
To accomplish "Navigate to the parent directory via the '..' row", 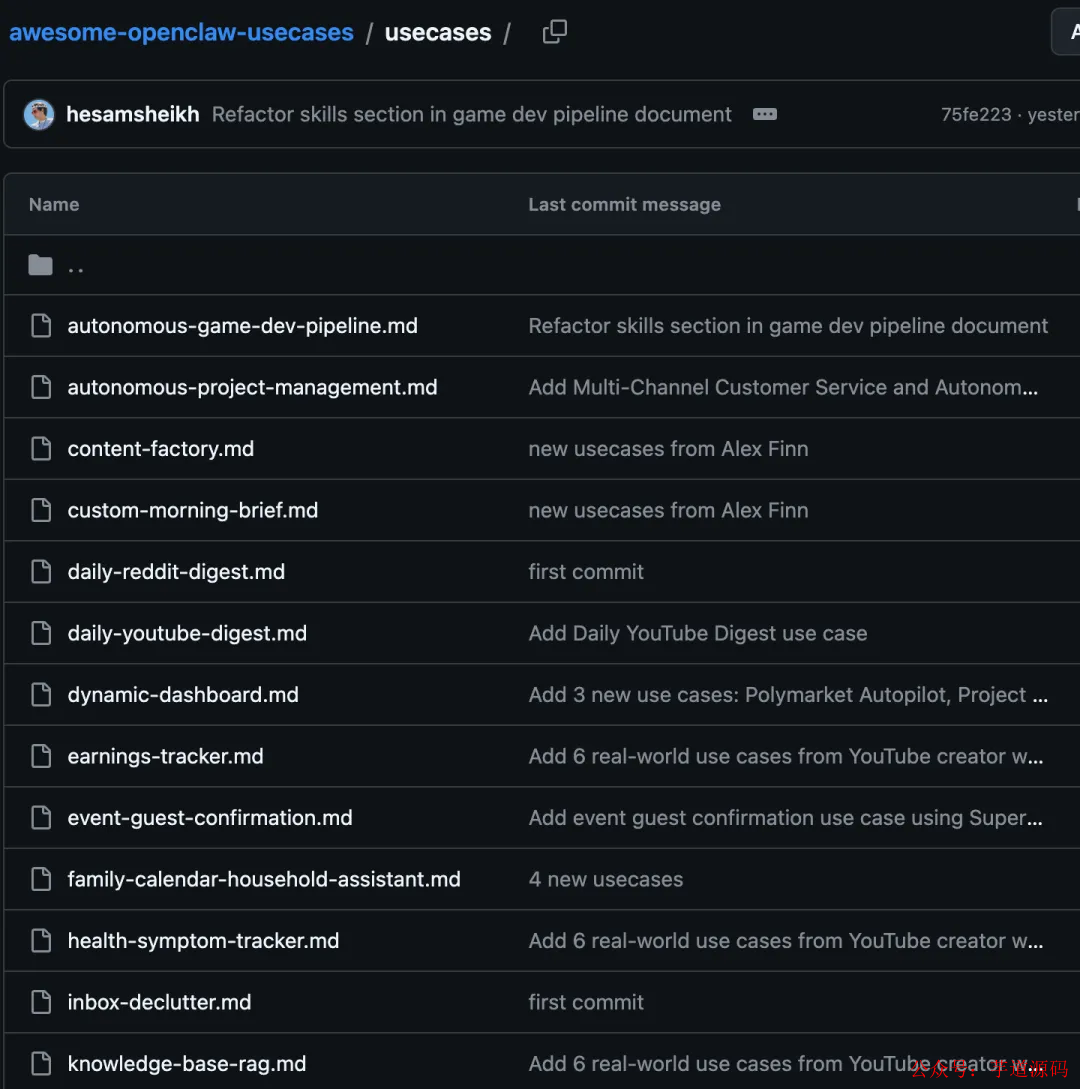I will (x=76, y=266).
